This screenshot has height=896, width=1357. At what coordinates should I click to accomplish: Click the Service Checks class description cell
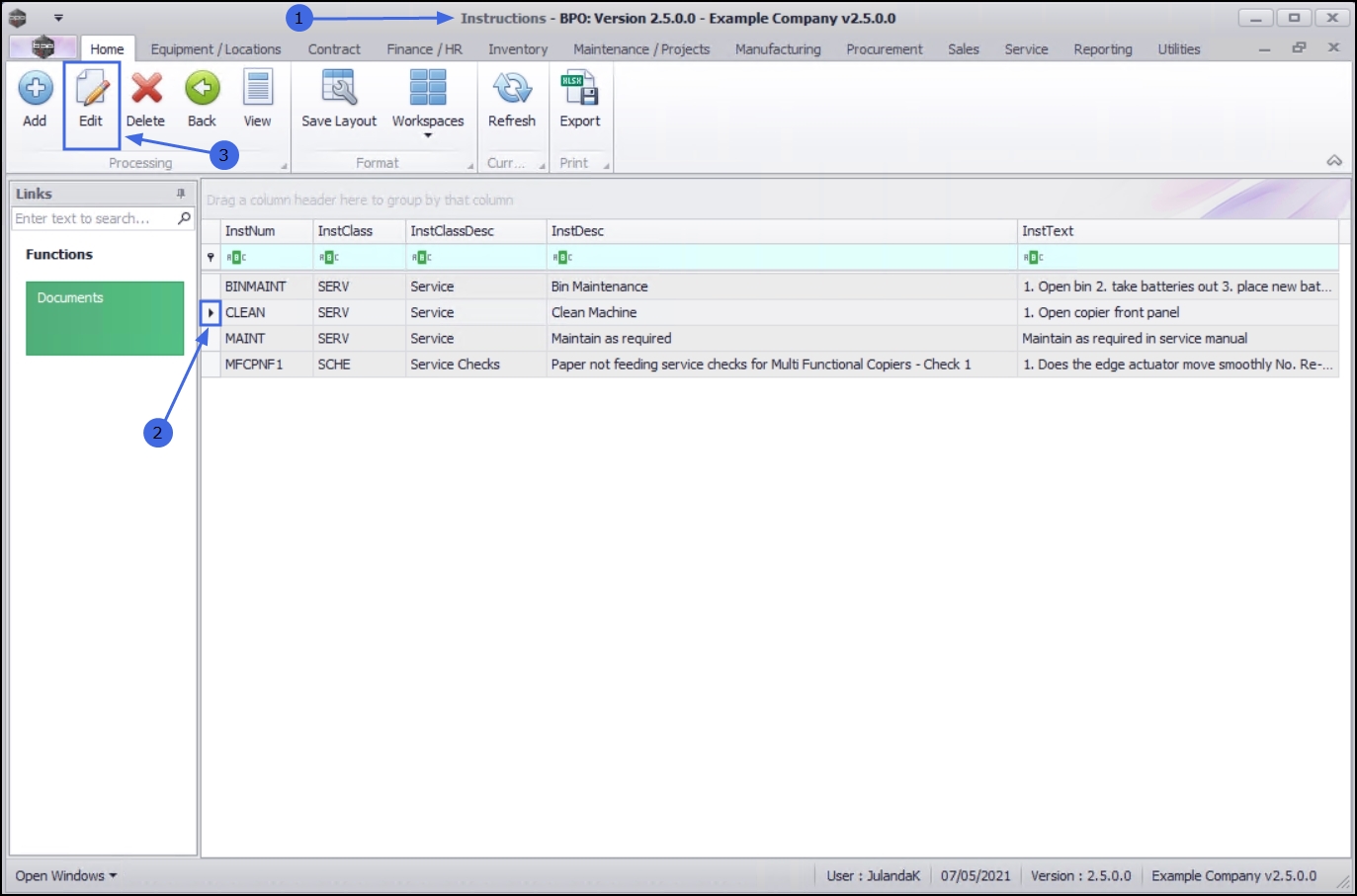475,365
